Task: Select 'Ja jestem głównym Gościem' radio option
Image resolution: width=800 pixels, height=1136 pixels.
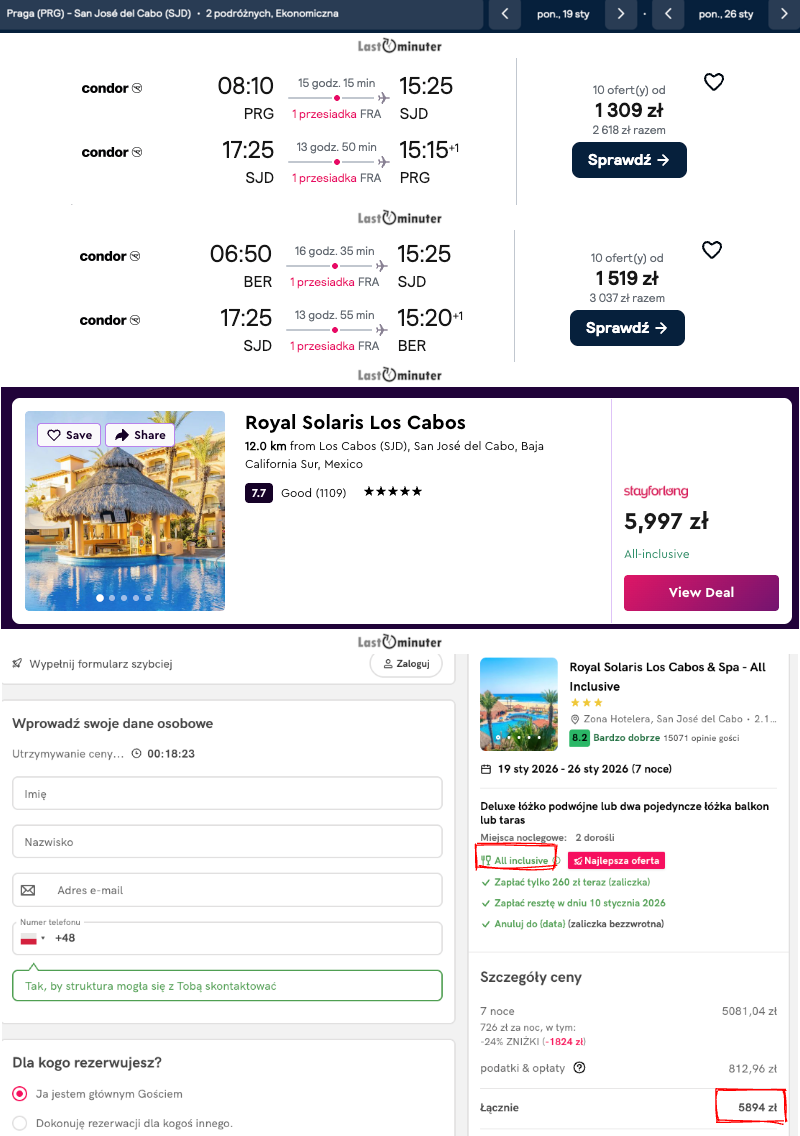Action: (20, 1094)
